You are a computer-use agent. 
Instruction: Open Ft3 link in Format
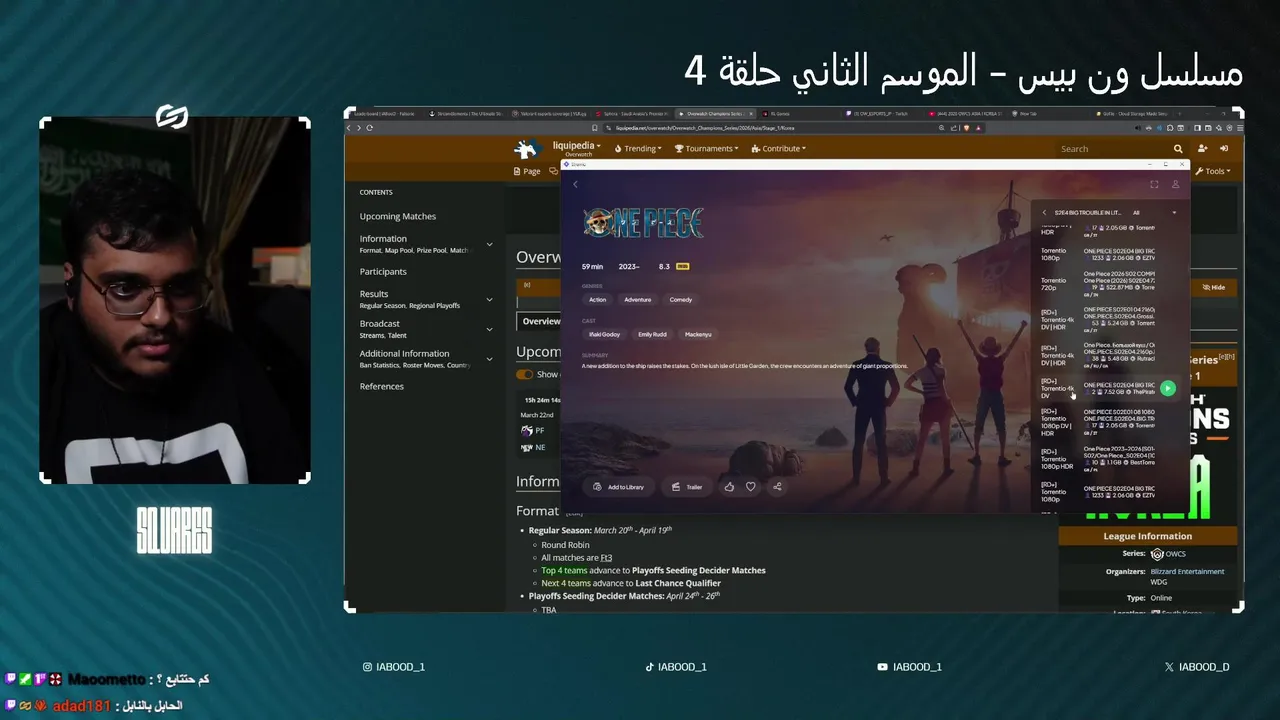[x=606, y=558]
